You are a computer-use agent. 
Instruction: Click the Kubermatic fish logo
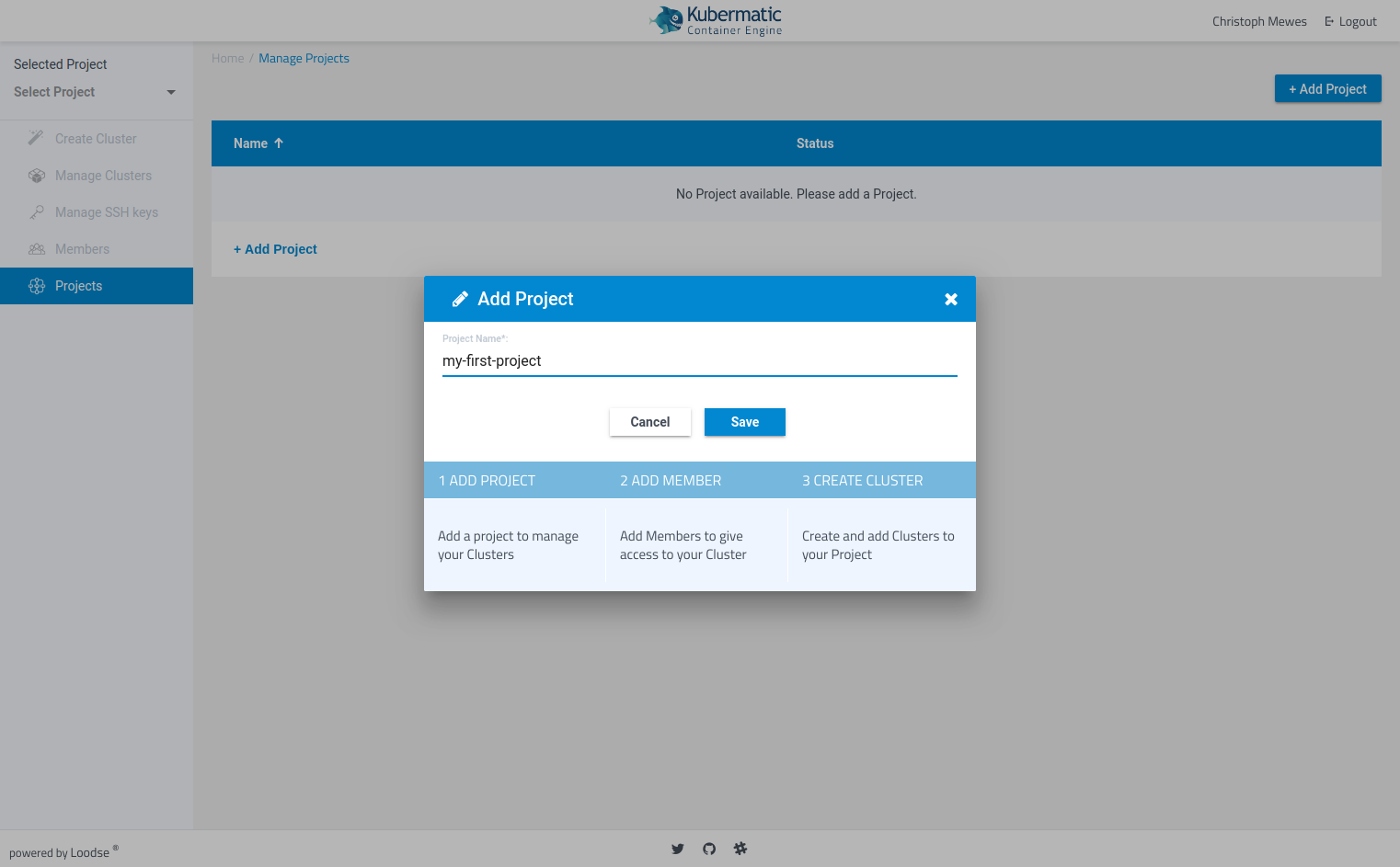[666, 20]
